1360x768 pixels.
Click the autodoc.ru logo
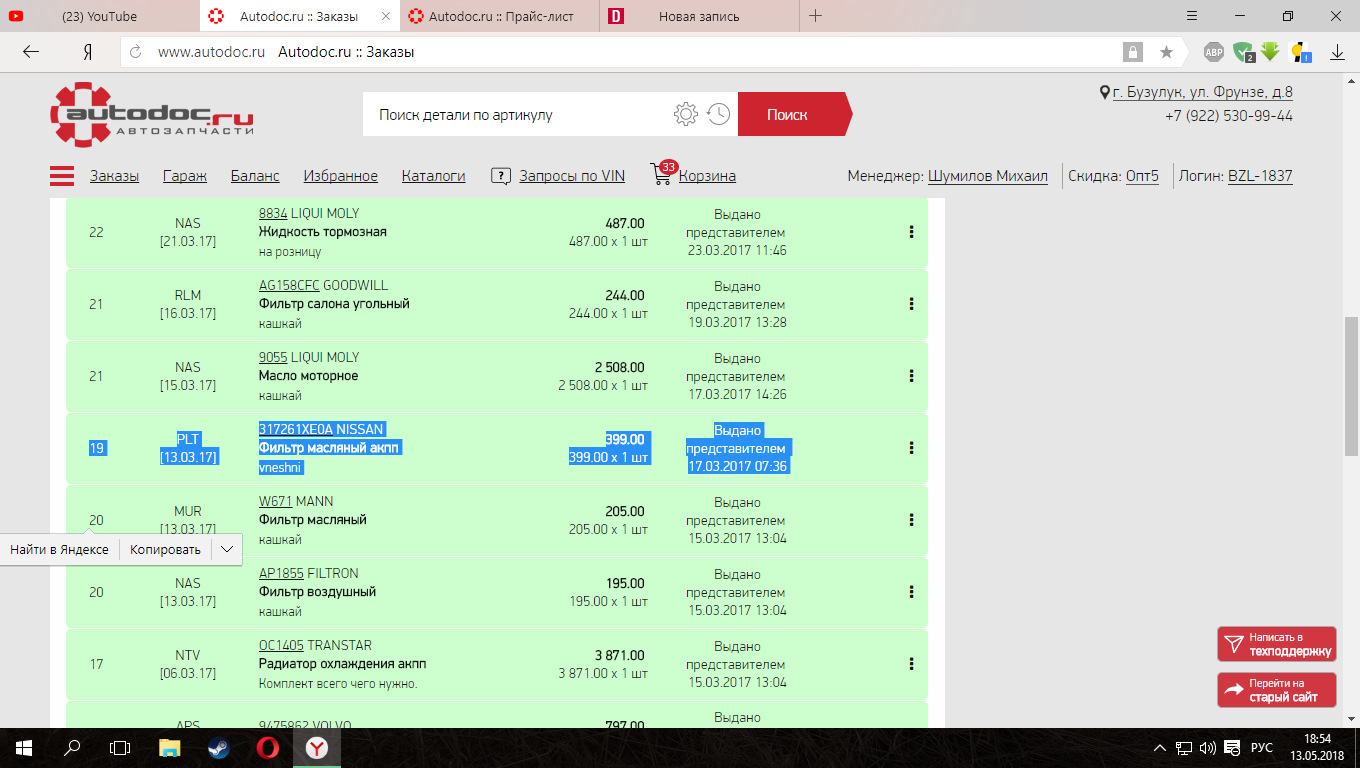point(152,115)
